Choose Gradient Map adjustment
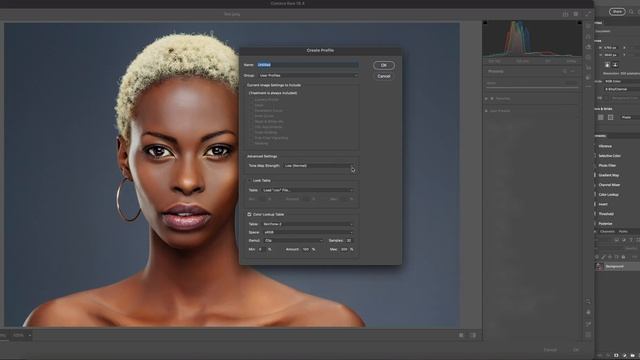This screenshot has width=640, height=360. pos(609,175)
